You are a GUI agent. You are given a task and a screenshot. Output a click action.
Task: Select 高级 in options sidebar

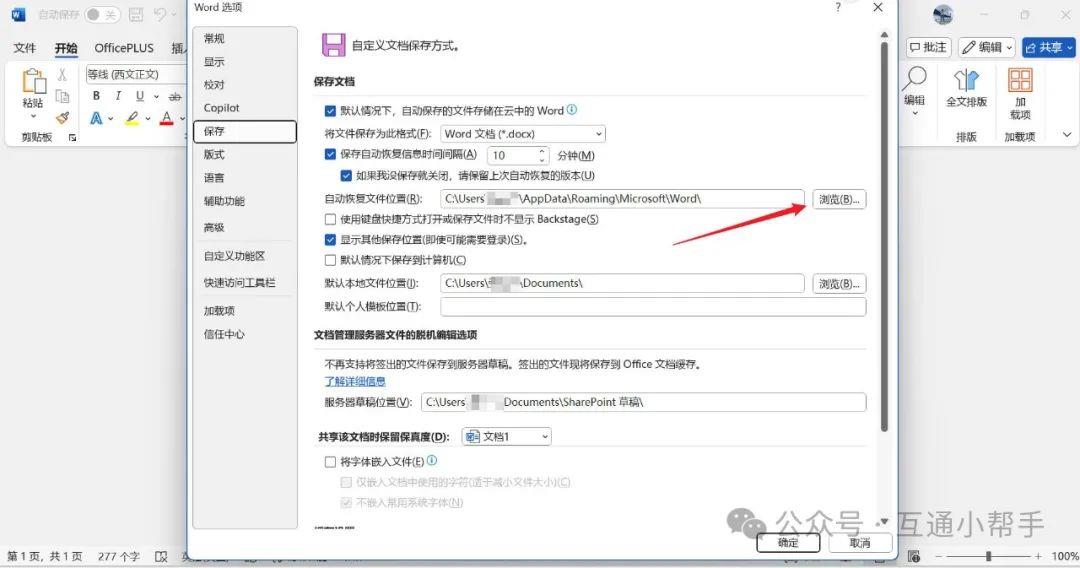(x=245, y=227)
